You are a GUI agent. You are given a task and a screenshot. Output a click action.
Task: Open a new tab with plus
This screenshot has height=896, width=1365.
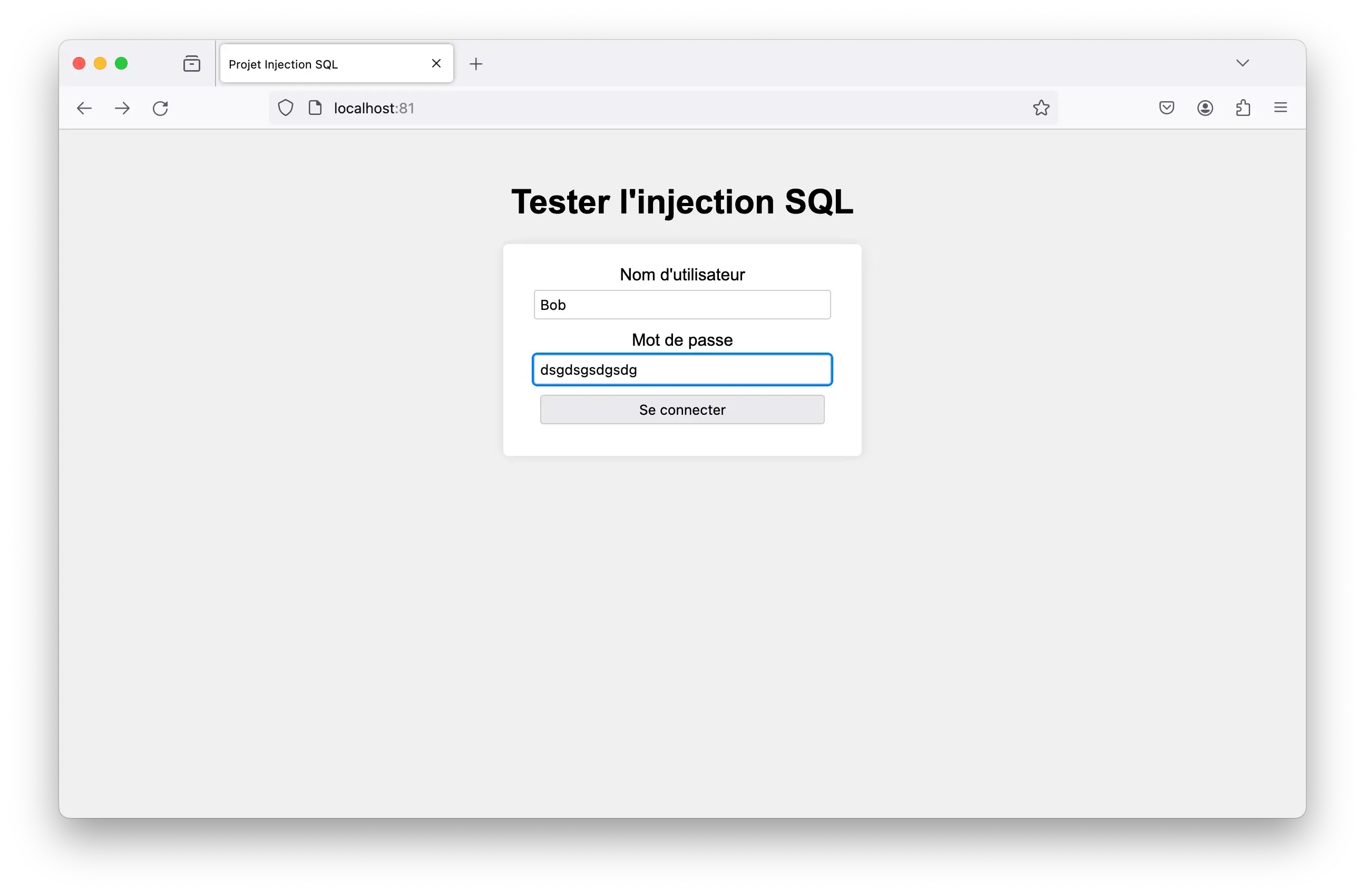pyautogui.click(x=476, y=64)
